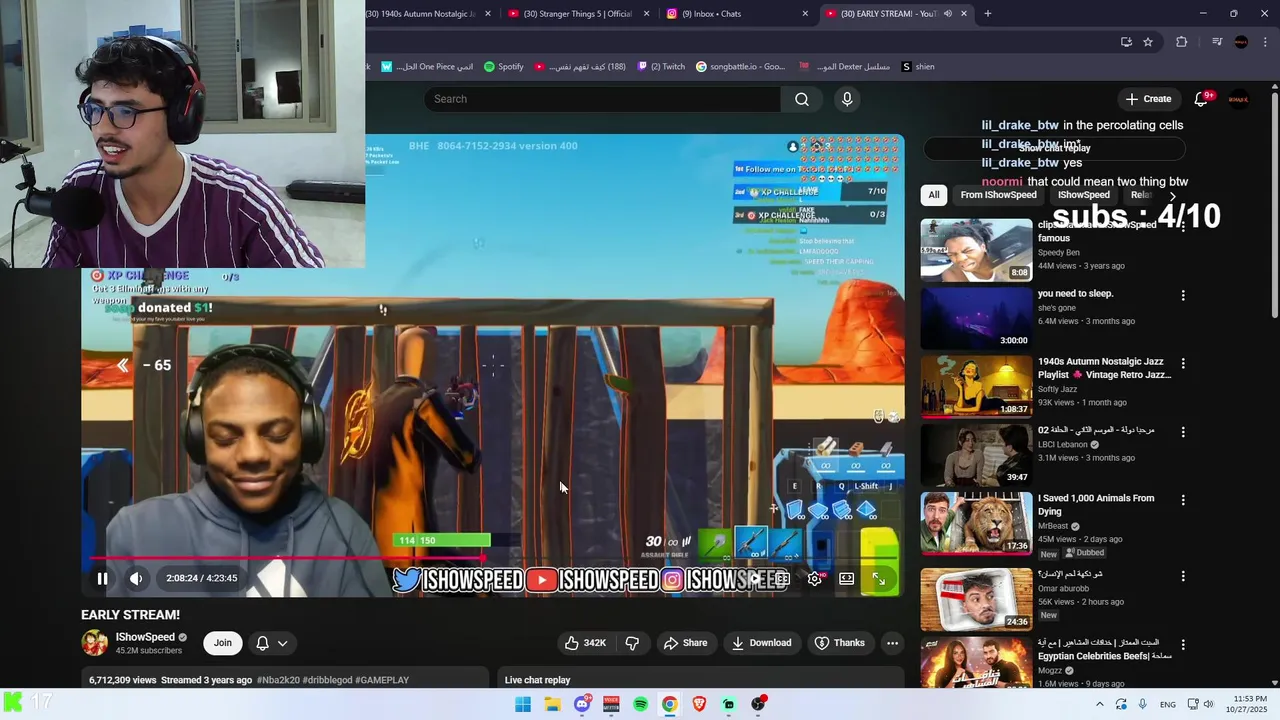
Task: Select the All filter chip
Action: click(933, 195)
